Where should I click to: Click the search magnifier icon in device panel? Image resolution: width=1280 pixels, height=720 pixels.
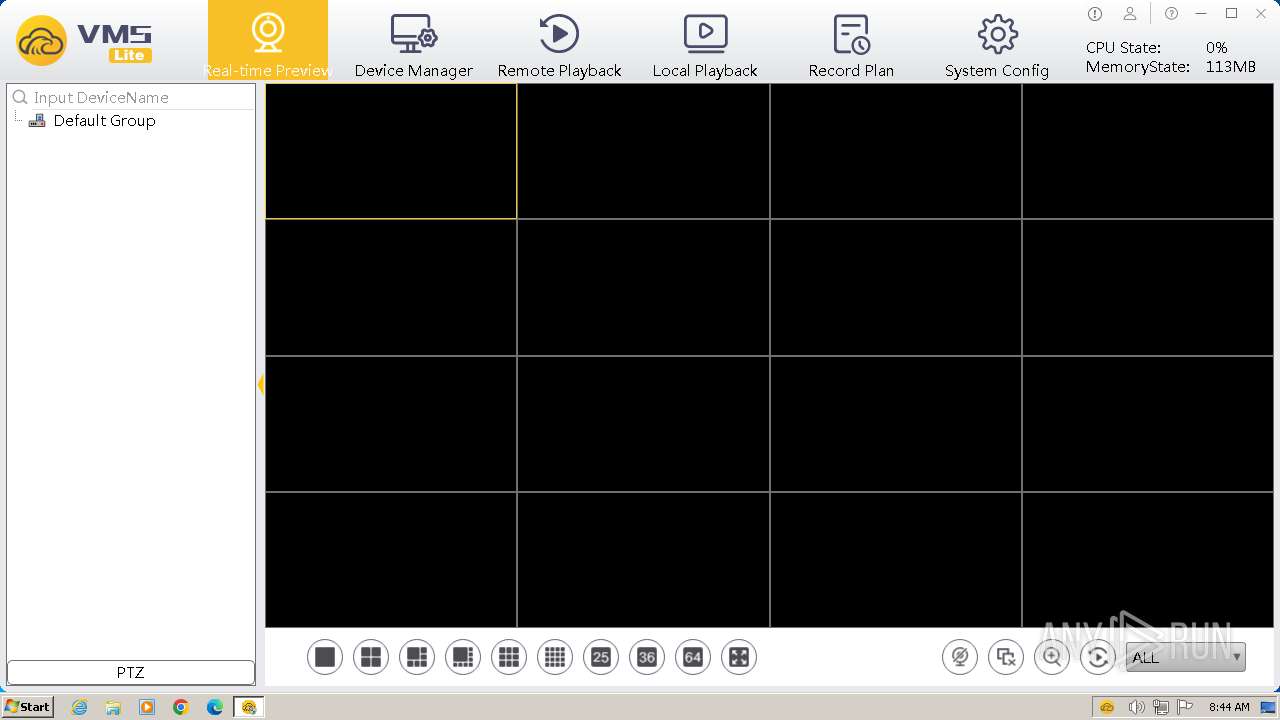[x=19, y=97]
